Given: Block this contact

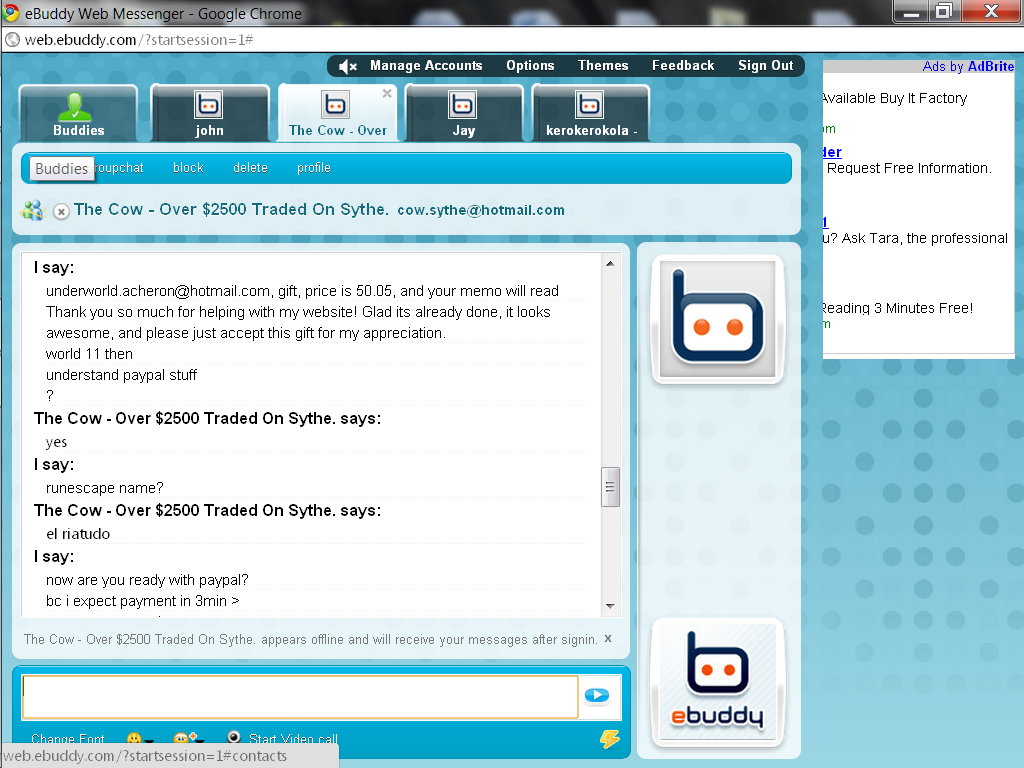Looking at the screenshot, I should 188,168.
